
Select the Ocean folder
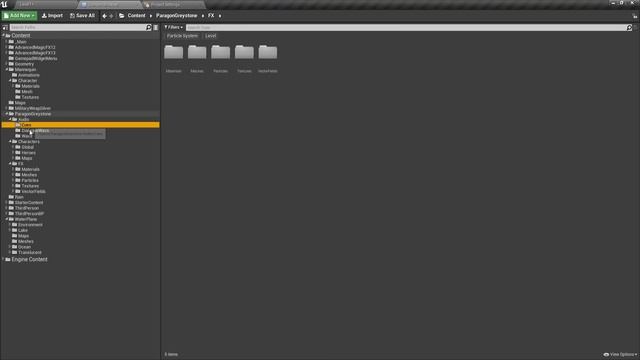point(24,247)
